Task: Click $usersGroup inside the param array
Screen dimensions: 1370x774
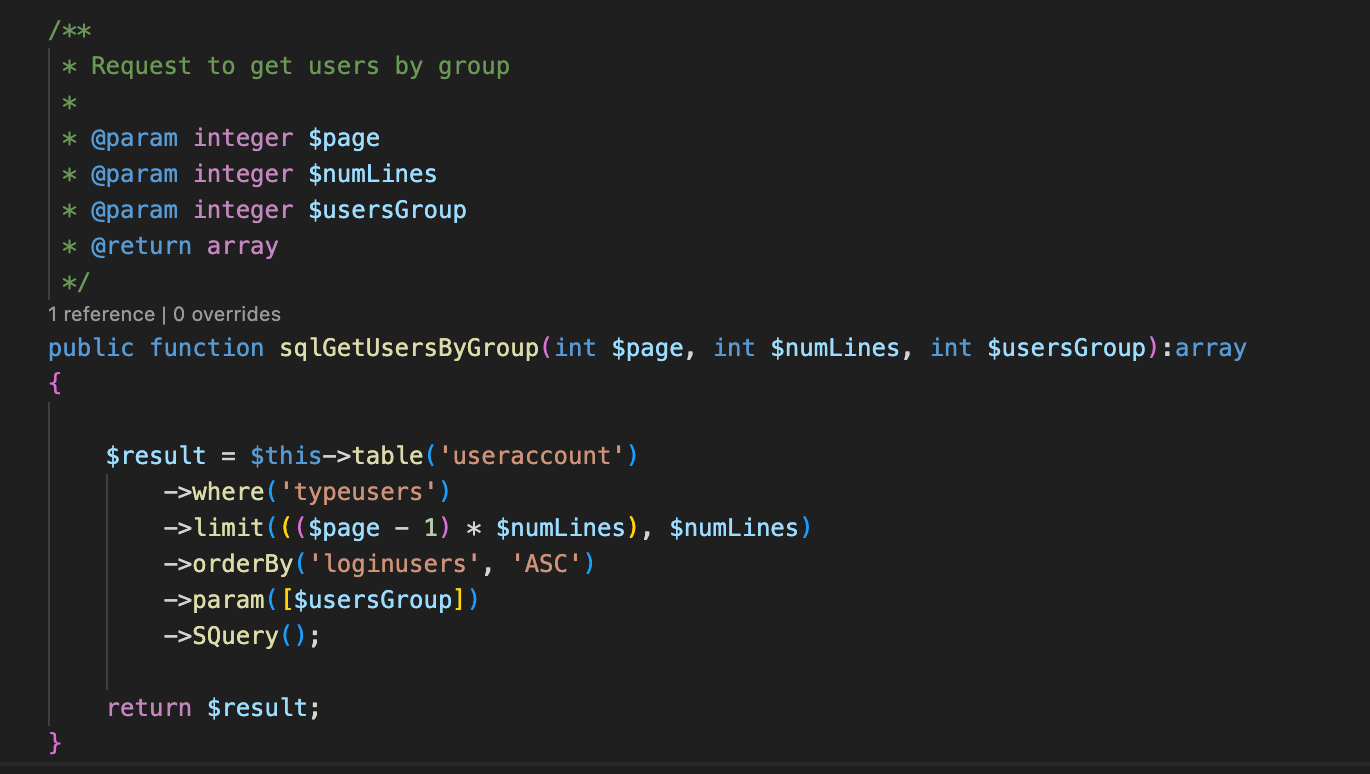Action: (x=373, y=600)
